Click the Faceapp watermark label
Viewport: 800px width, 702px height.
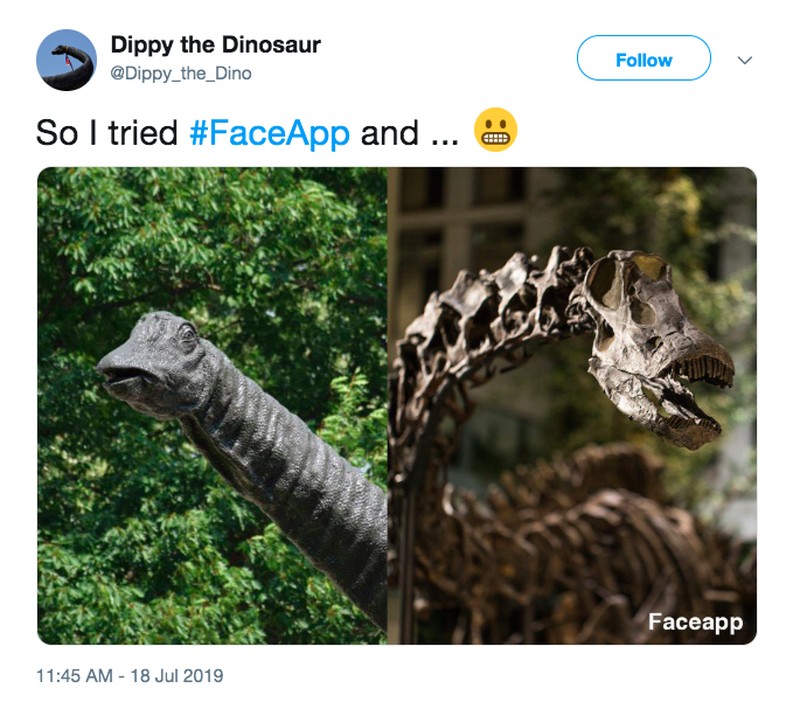point(695,622)
